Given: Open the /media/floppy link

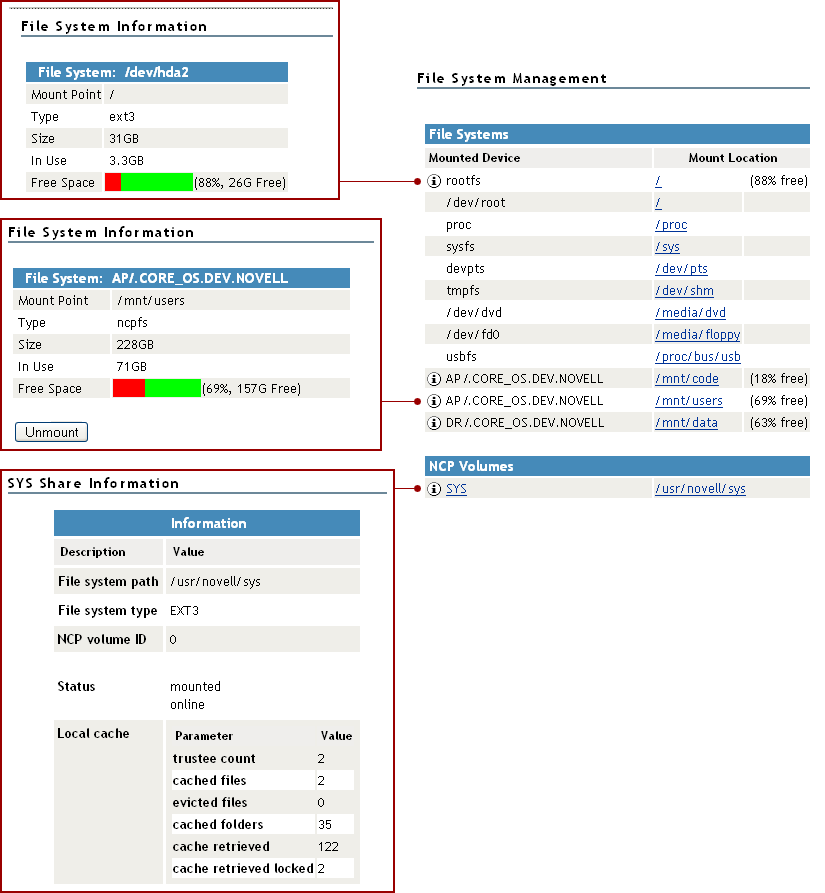Looking at the screenshot, I should (697, 335).
